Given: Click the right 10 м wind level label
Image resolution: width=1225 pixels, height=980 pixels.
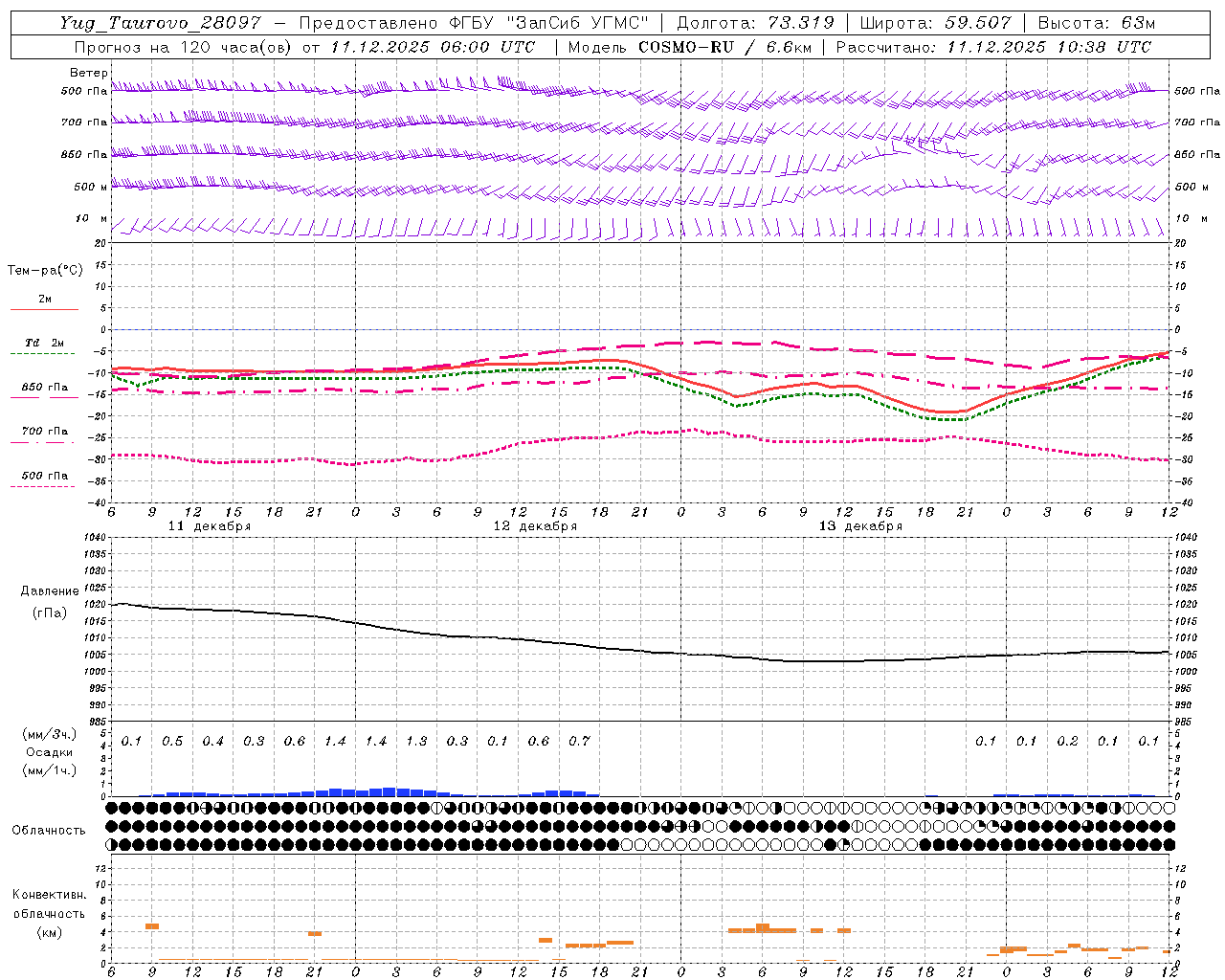Looking at the screenshot, I should coord(1193,218).
